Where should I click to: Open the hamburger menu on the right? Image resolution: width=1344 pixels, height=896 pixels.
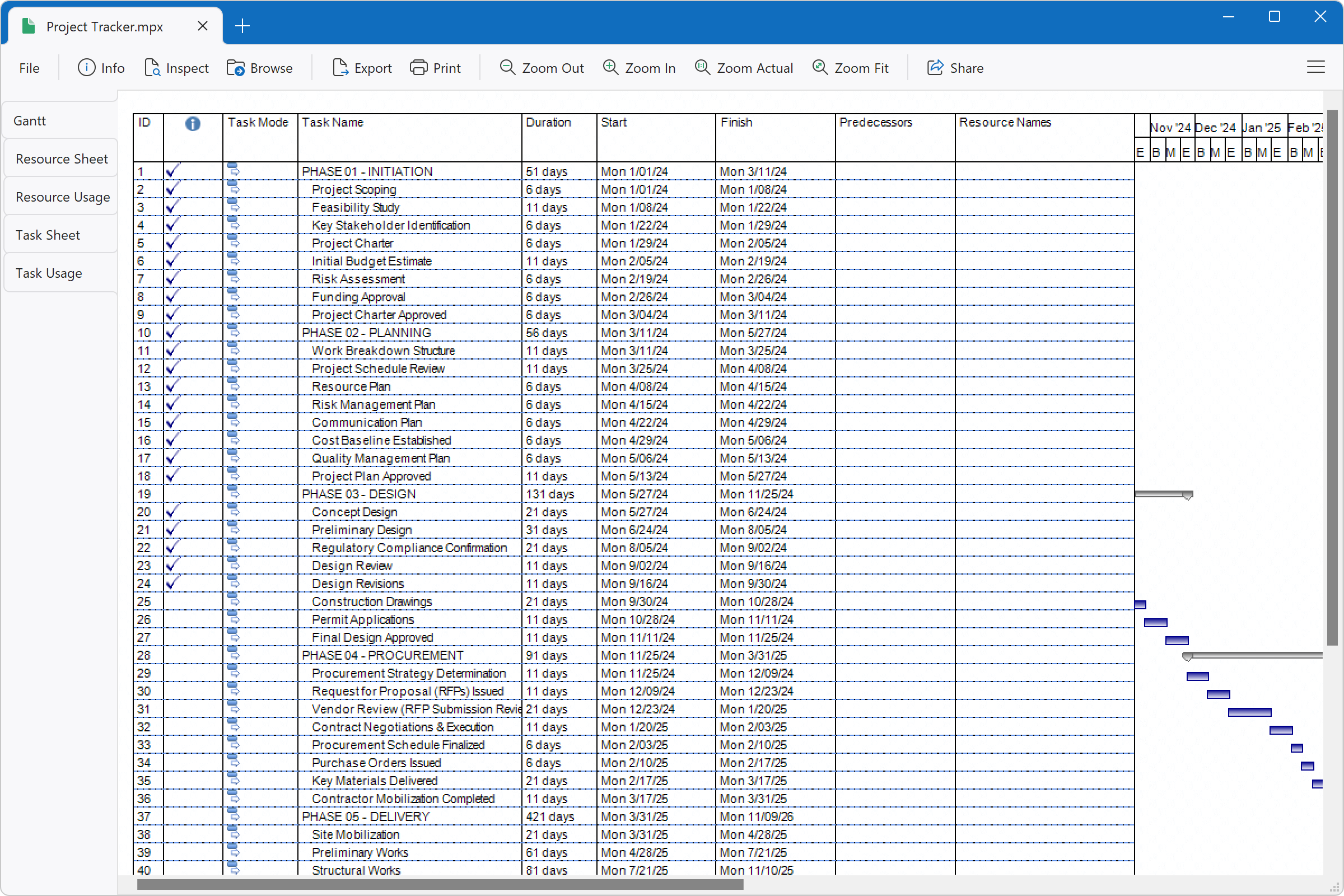[1316, 67]
